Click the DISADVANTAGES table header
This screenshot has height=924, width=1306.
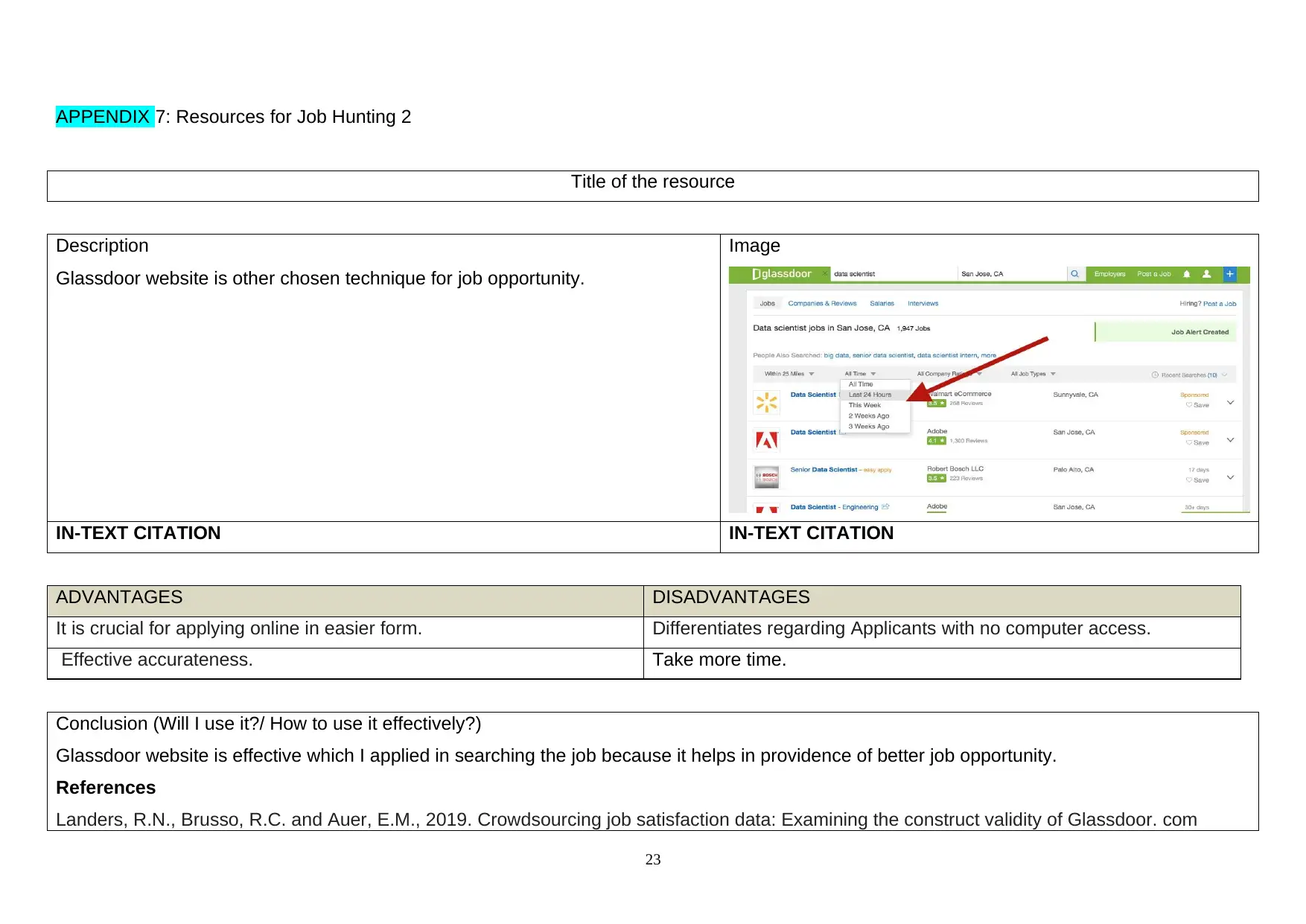[941, 601]
